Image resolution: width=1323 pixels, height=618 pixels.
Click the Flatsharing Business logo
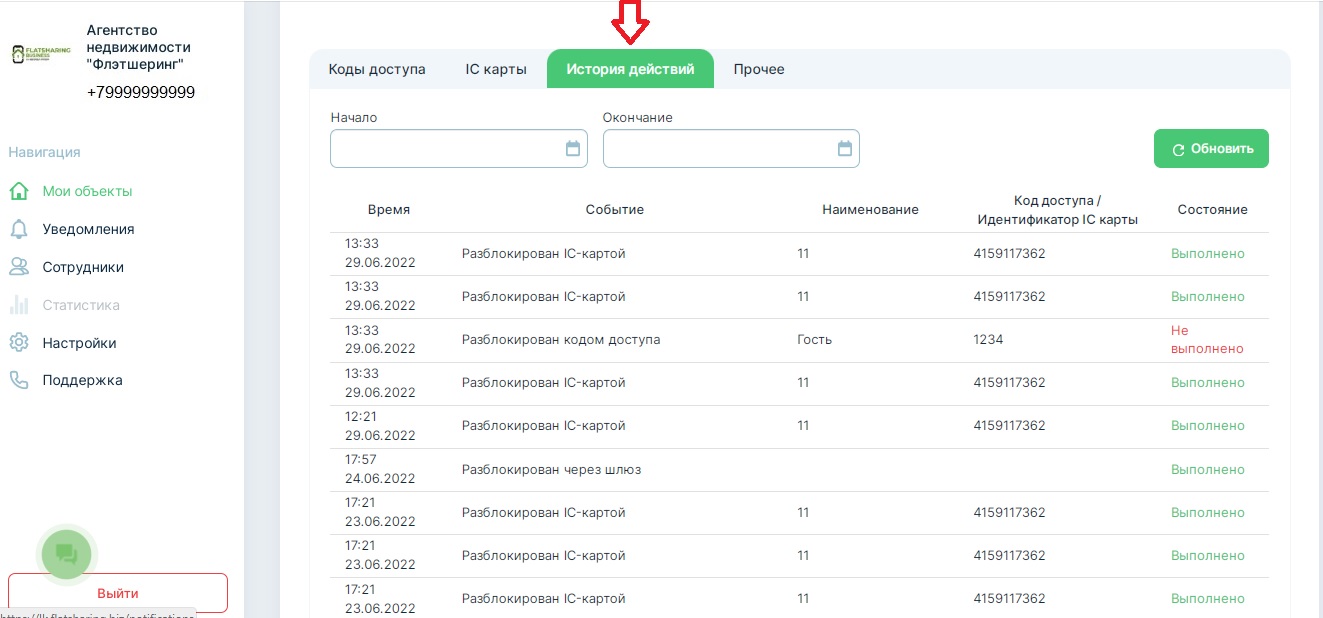click(x=41, y=54)
